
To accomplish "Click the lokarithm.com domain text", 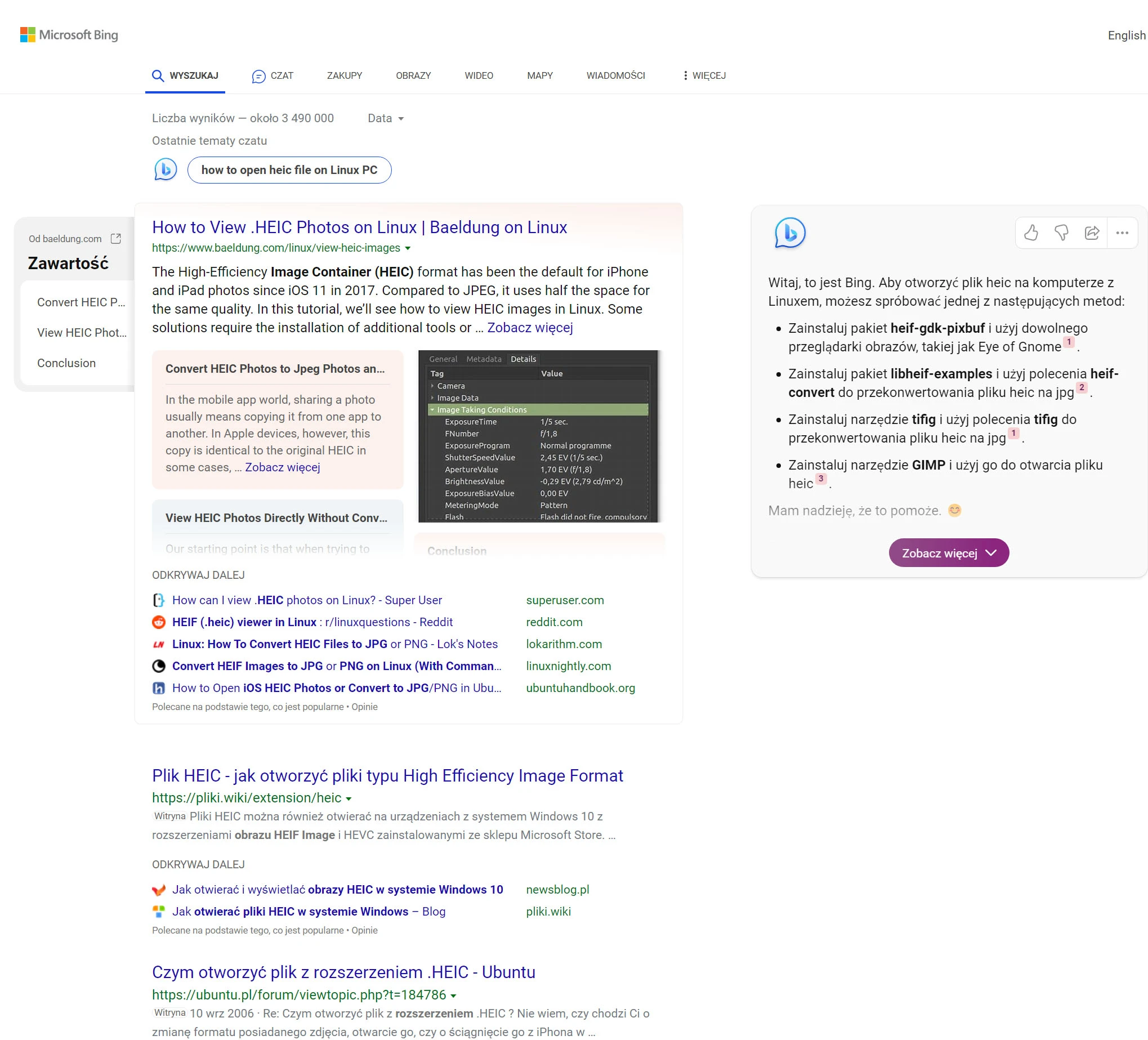I will coord(564,644).
